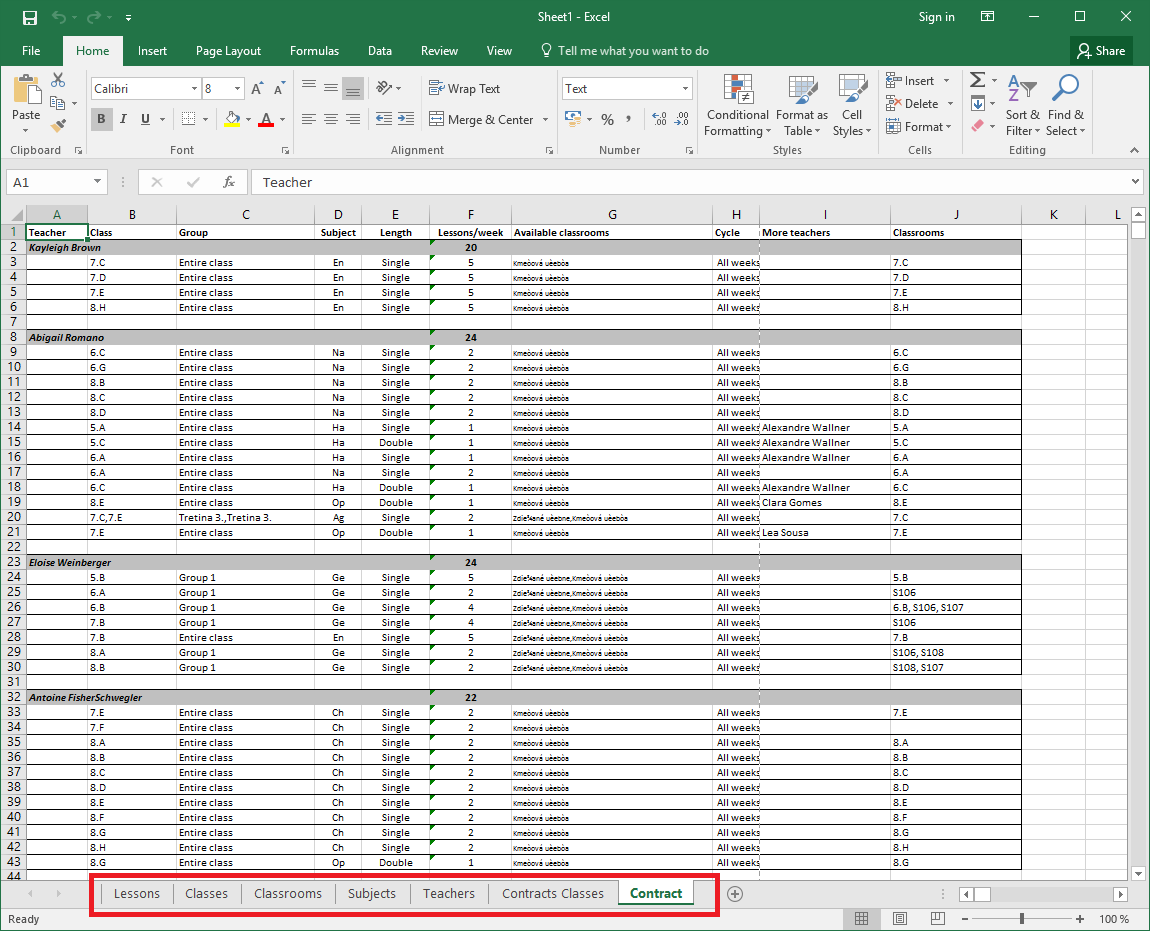The image size is (1150, 931).
Task: Click the Format Painter brush icon
Action: pyautogui.click(x=58, y=126)
